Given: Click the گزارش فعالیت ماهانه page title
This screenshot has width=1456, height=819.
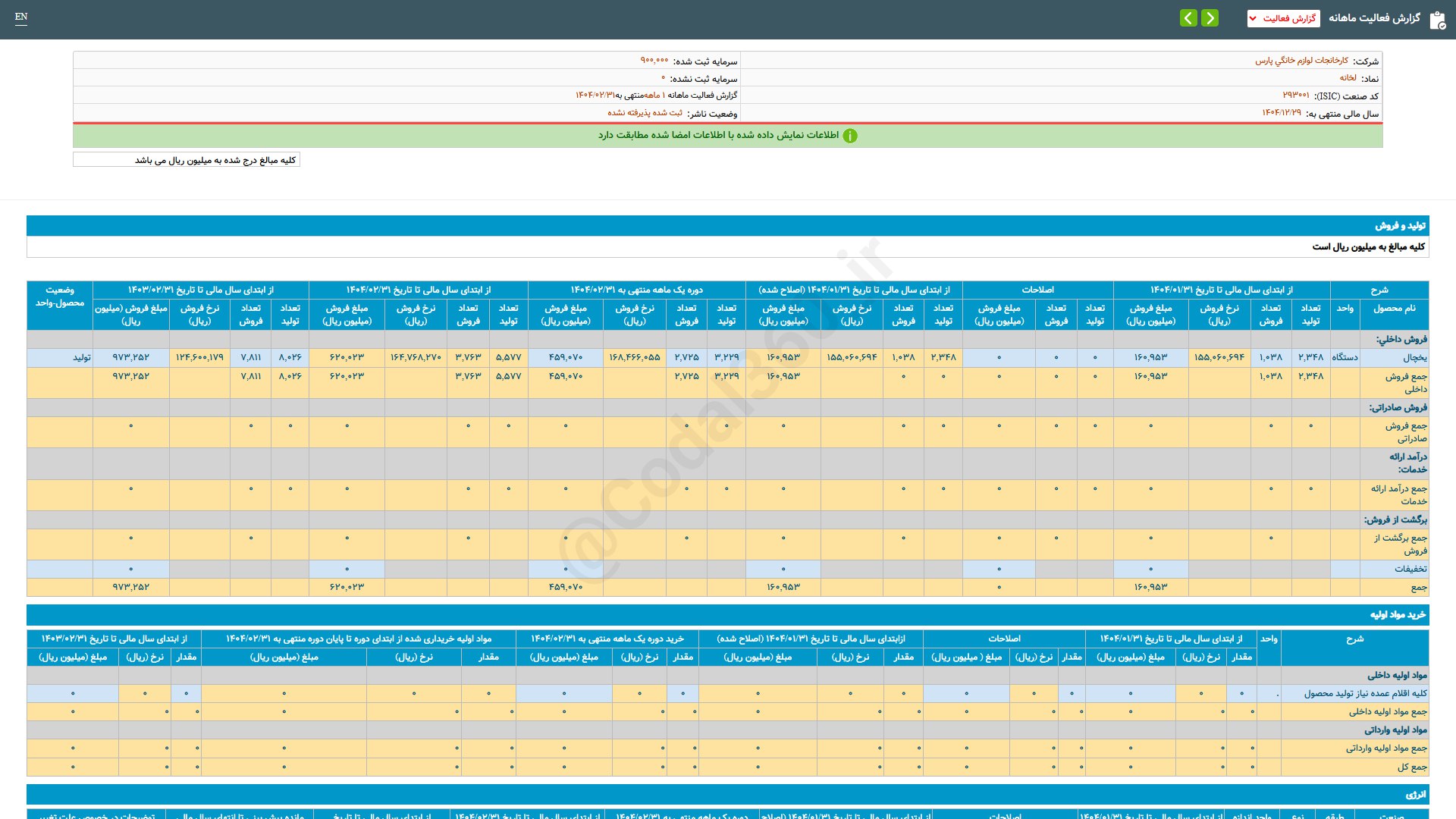Looking at the screenshot, I should pos(1374,18).
